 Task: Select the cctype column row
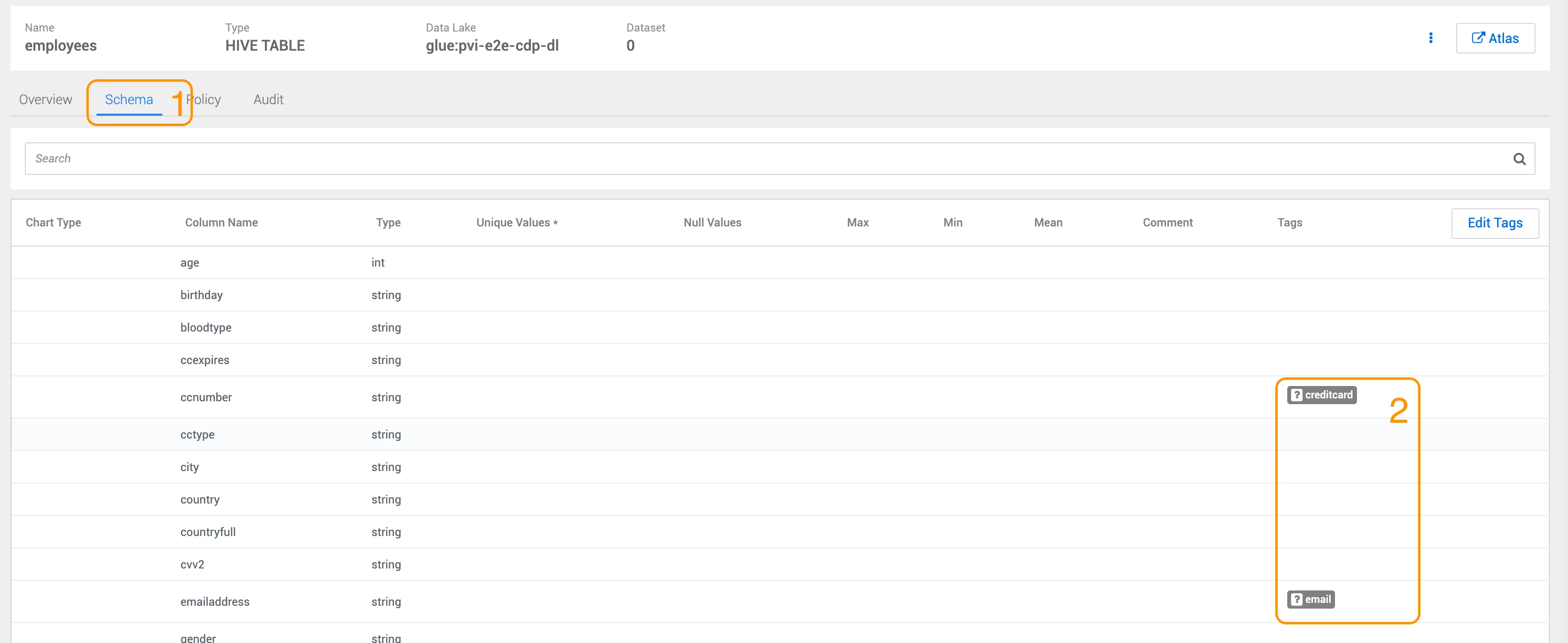click(780, 435)
